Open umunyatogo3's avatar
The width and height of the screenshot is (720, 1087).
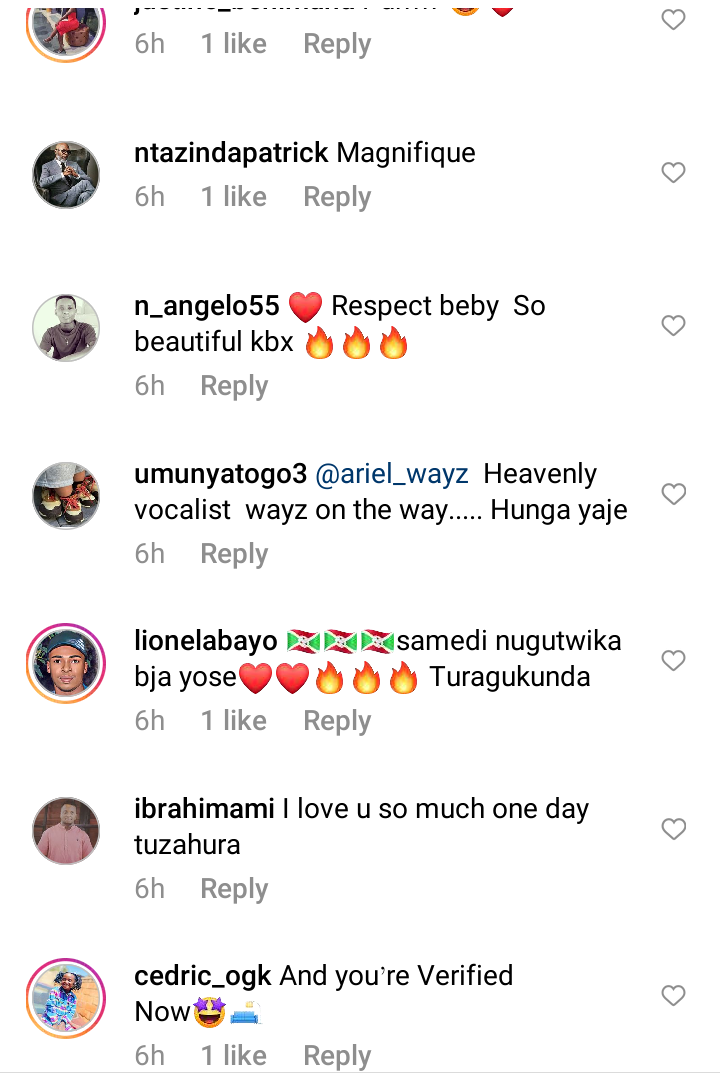click(x=67, y=495)
